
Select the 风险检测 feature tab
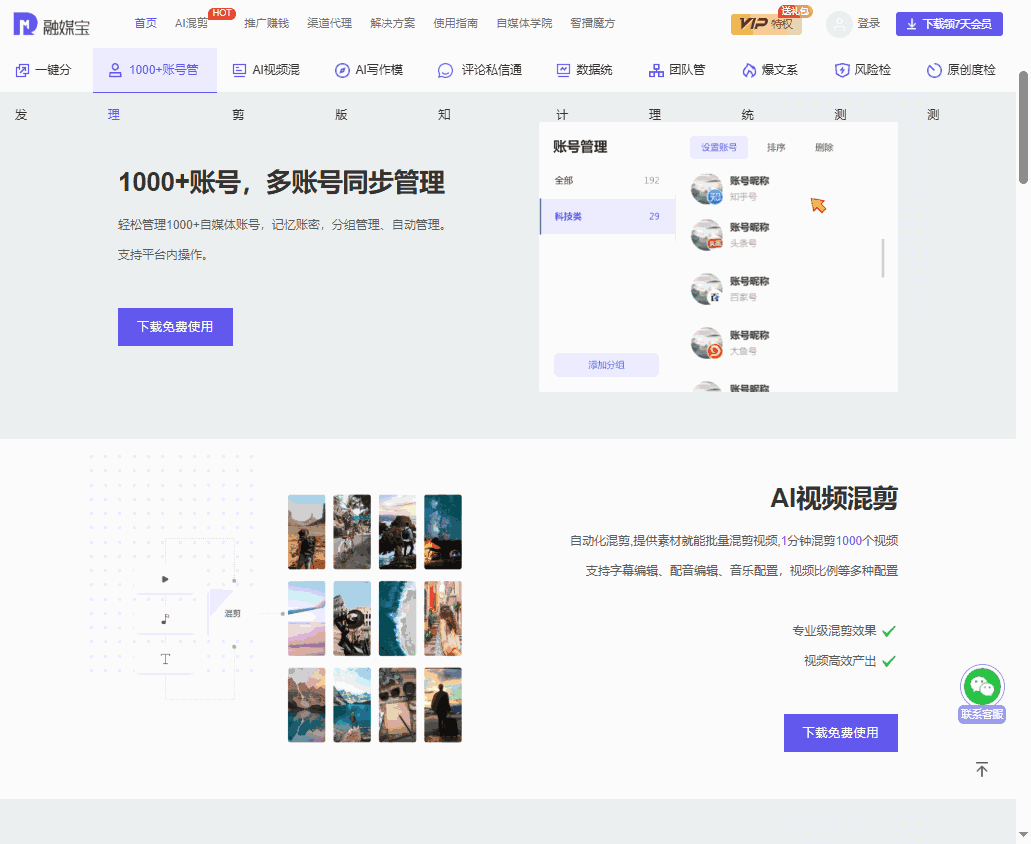(x=862, y=70)
